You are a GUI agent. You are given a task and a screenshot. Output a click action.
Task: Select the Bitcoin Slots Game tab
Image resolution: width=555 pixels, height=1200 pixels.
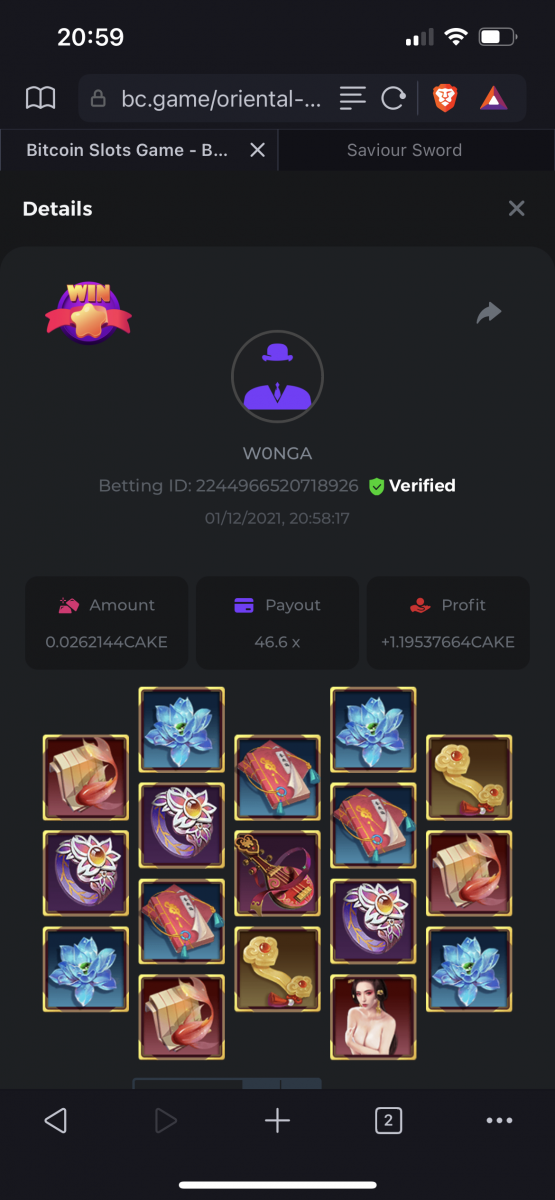pyautogui.click(x=126, y=150)
